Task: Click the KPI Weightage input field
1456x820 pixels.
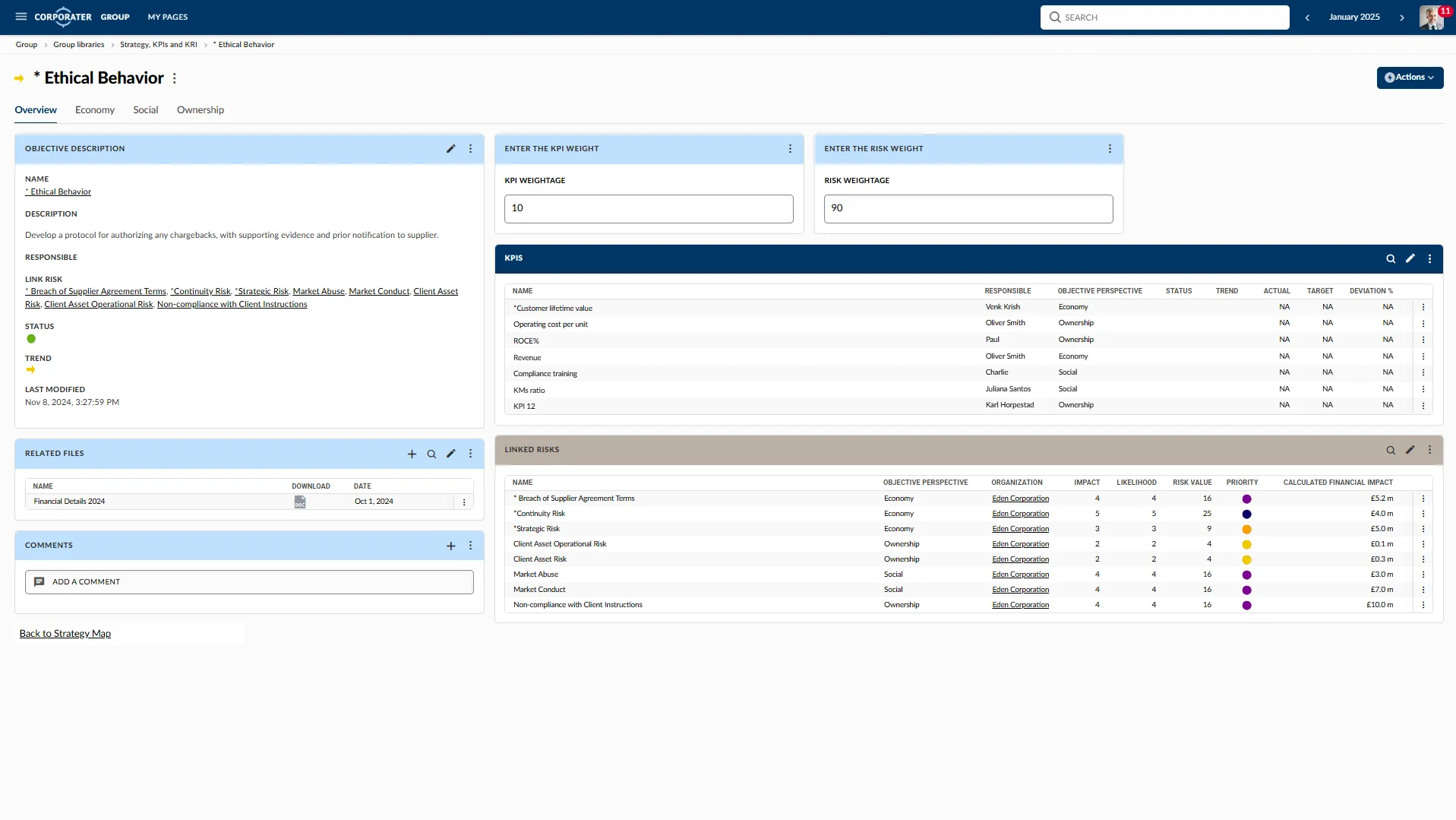Action: [x=649, y=209]
